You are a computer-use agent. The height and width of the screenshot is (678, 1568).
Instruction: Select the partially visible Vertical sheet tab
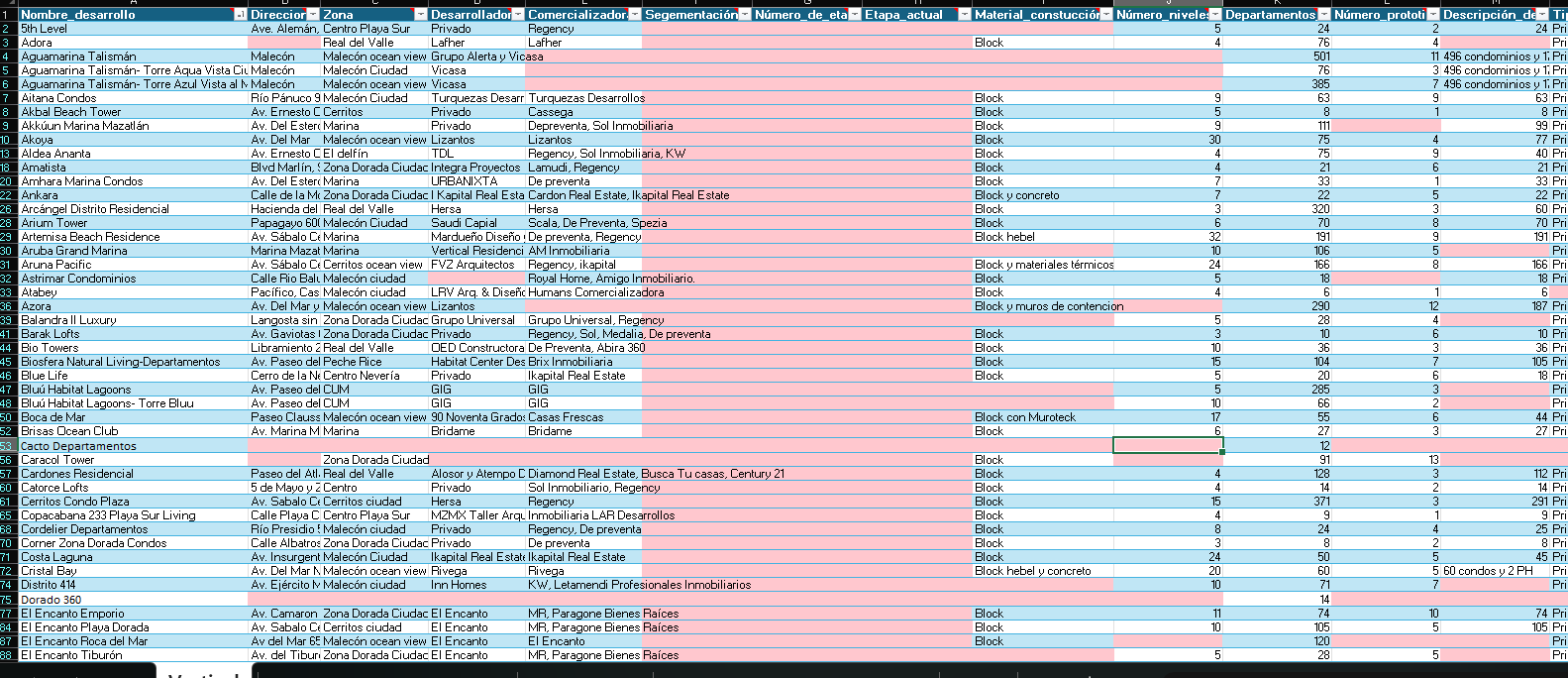204,673
